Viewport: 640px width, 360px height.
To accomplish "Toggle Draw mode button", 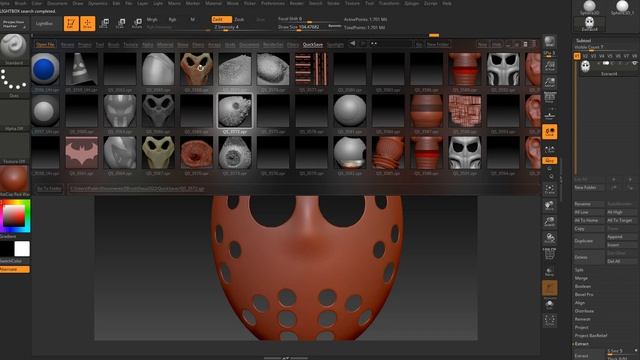I will [88, 23].
